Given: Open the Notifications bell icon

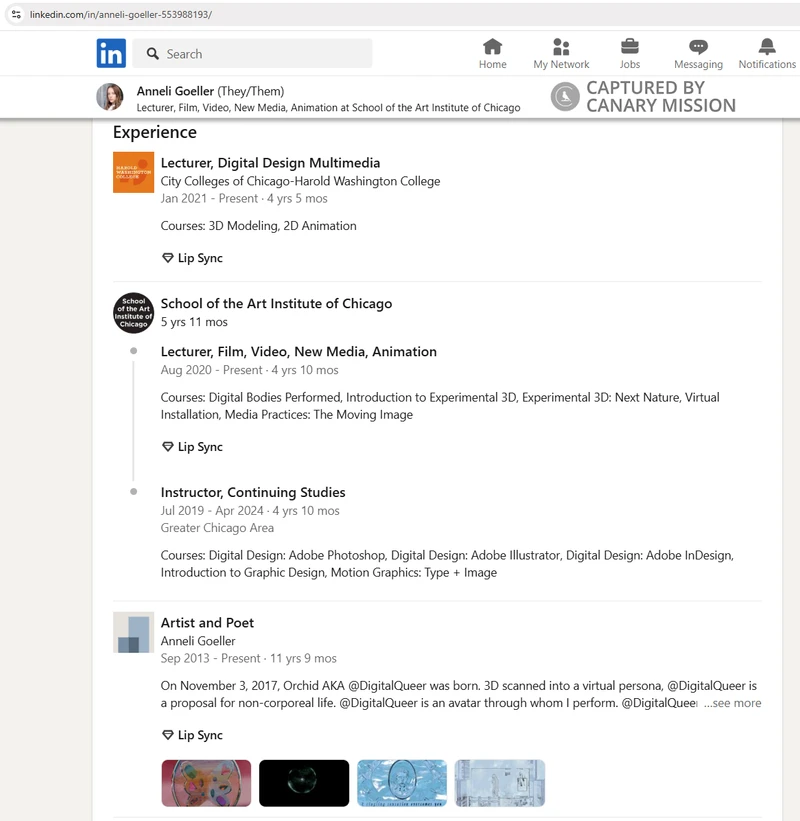Looking at the screenshot, I should tap(767, 47).
